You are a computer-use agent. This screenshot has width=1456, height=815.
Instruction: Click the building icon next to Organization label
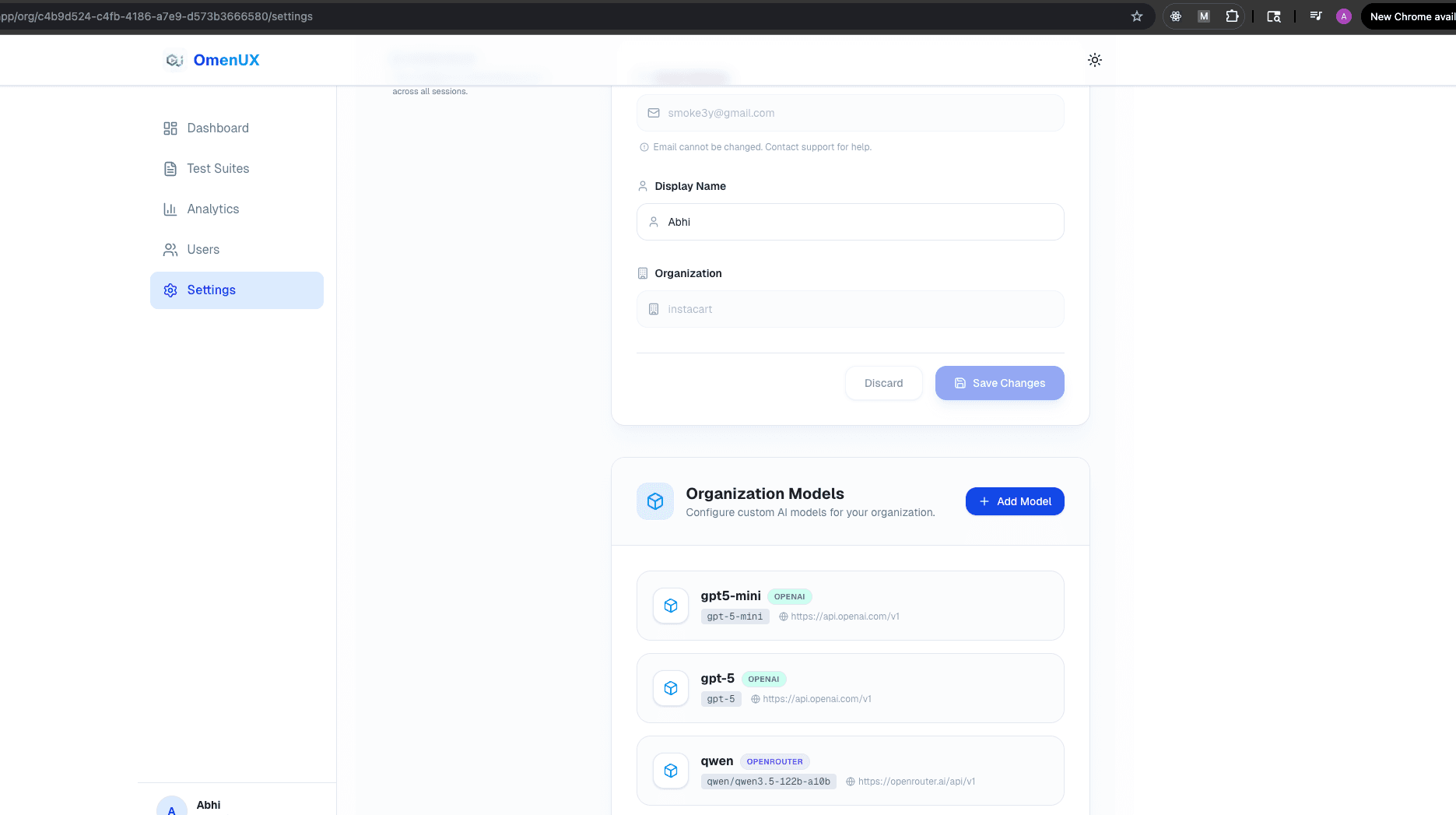(x=642, y=273)
